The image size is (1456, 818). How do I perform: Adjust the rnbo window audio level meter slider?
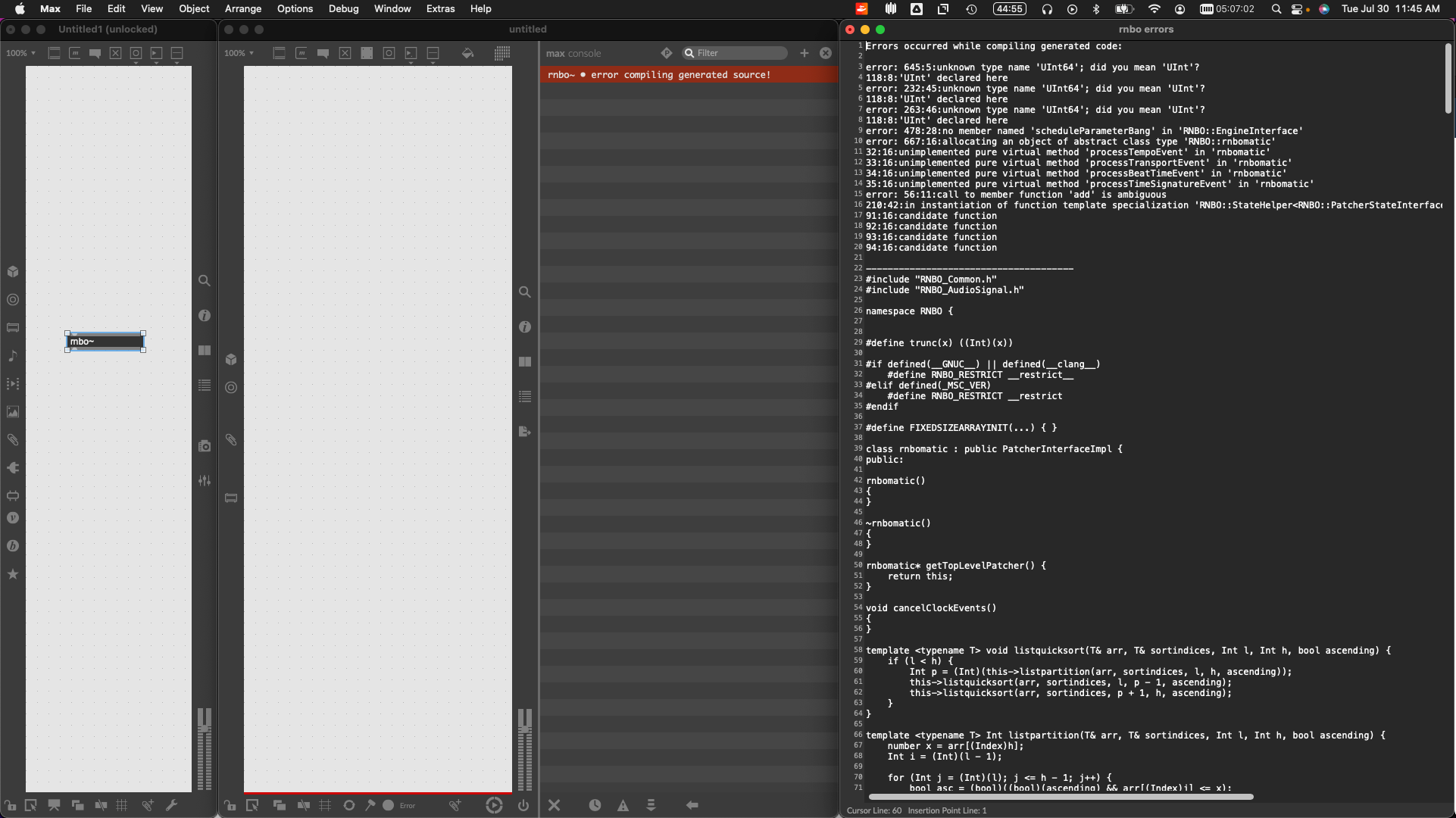point(524,750)
